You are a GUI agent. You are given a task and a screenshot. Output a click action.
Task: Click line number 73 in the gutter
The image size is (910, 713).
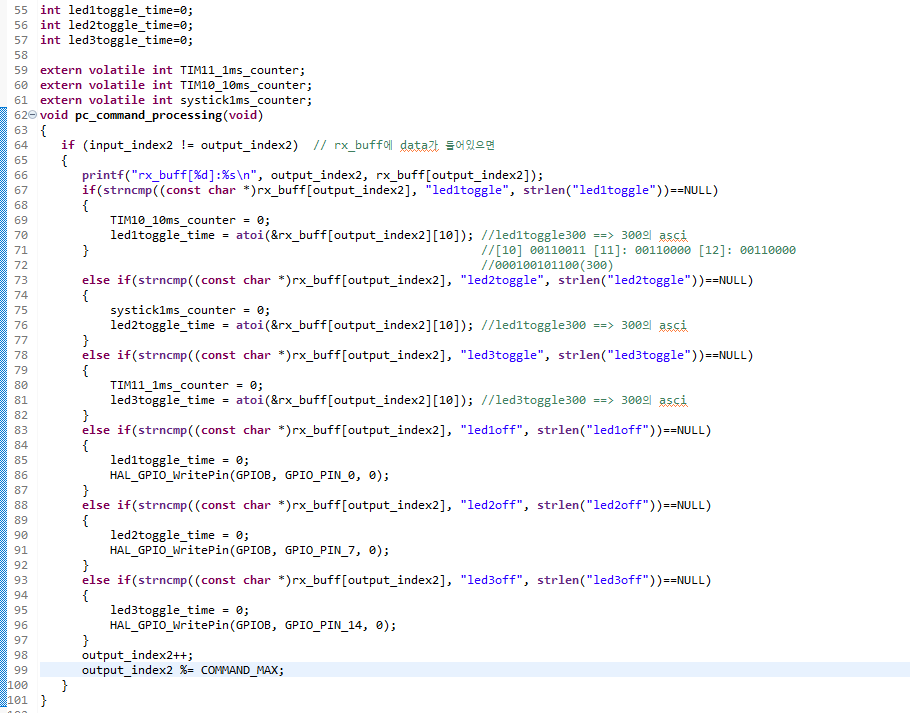click(20, 280)
